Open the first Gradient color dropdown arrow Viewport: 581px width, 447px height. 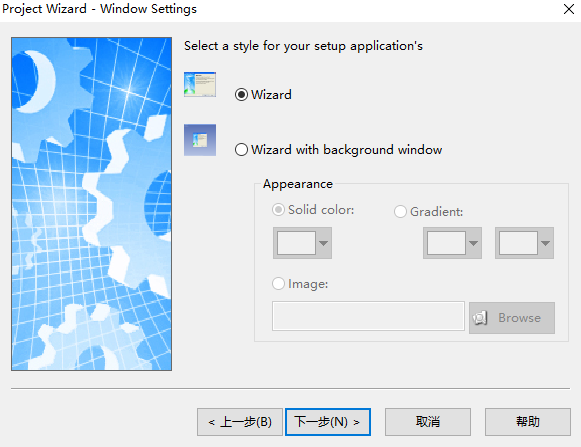(473, 243)
